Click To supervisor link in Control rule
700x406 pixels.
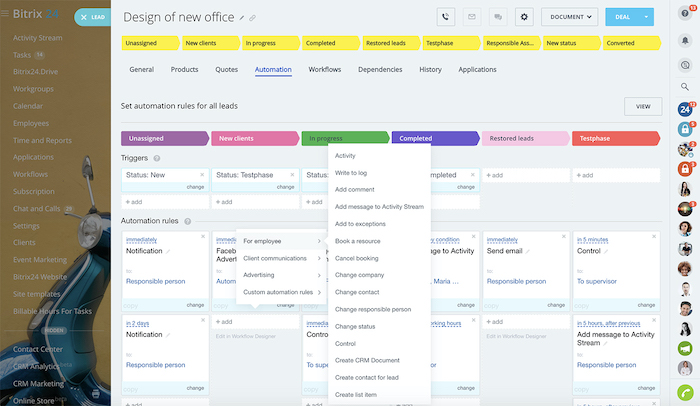coord(596,281)
